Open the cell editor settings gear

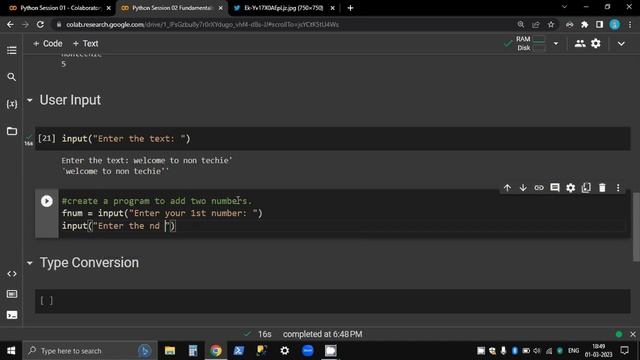[571, 188]
